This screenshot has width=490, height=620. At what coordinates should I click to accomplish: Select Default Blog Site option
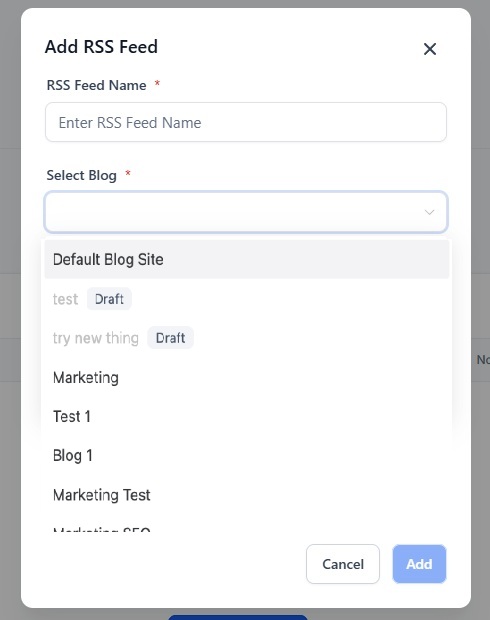click(x=246, y=259)
